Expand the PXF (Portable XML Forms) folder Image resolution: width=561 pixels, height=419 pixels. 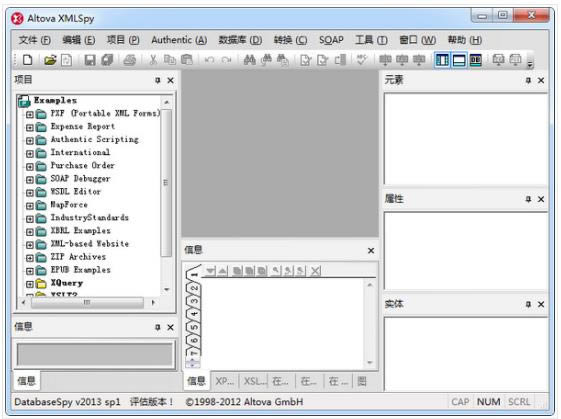point(30,115)
